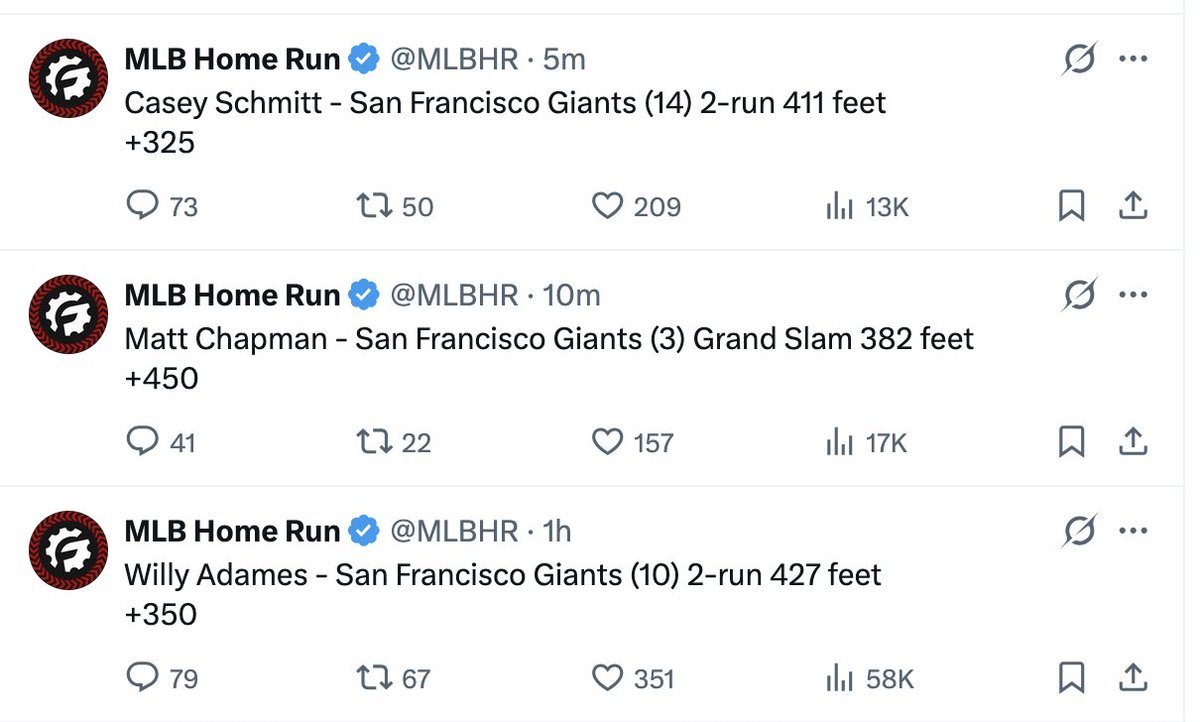Share the Casey Schmitt tweet

point(1131,206)
